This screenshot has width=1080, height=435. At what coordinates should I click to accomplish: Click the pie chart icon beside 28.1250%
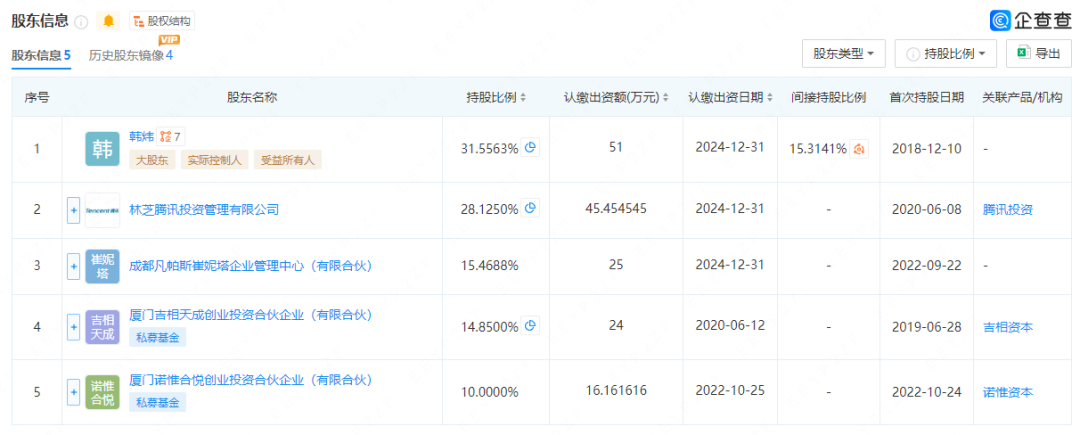531,209
